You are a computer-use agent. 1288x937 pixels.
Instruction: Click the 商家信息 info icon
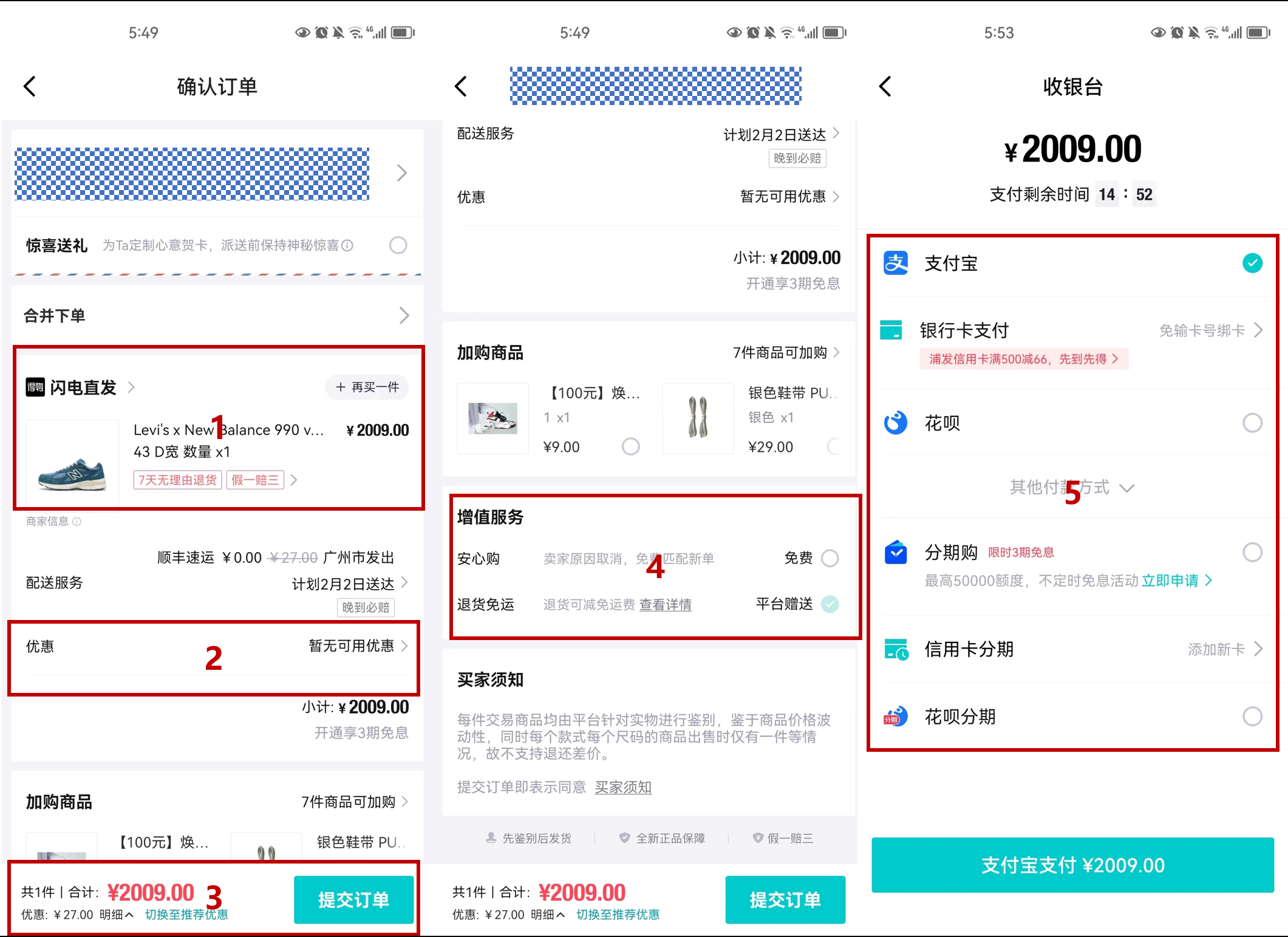point(77,522)
